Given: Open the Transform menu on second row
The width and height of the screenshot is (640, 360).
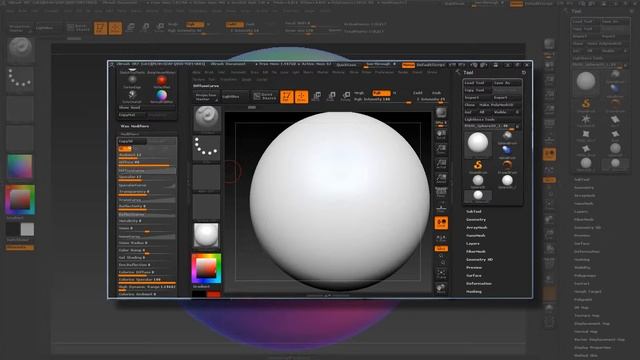Looking at the screenshot, I should pyautogui.click(x=229, y=80).
